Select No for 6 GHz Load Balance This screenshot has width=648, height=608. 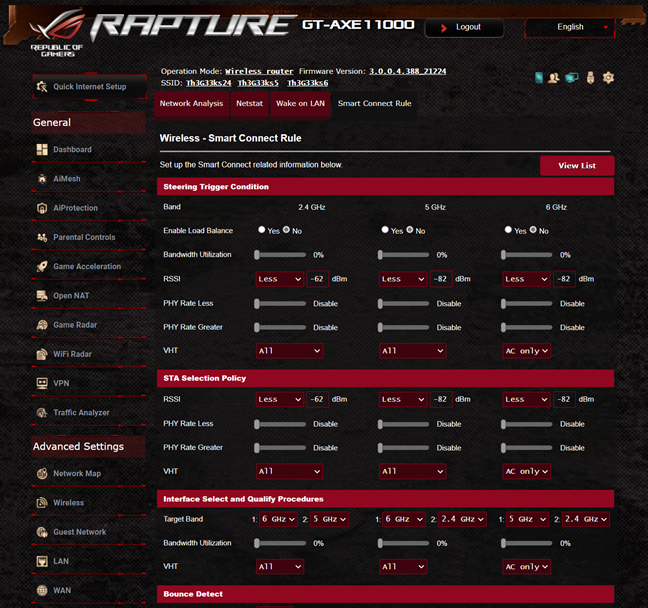(533, 229)
